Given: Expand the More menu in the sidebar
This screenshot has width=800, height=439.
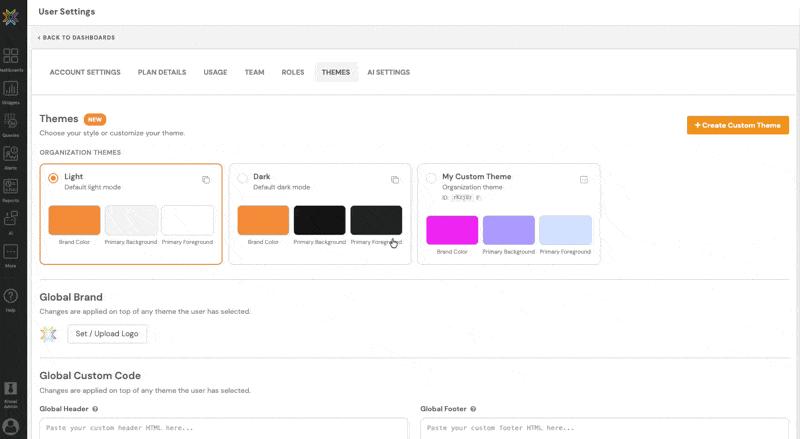Looking at the screenshot, I should 11,254.
